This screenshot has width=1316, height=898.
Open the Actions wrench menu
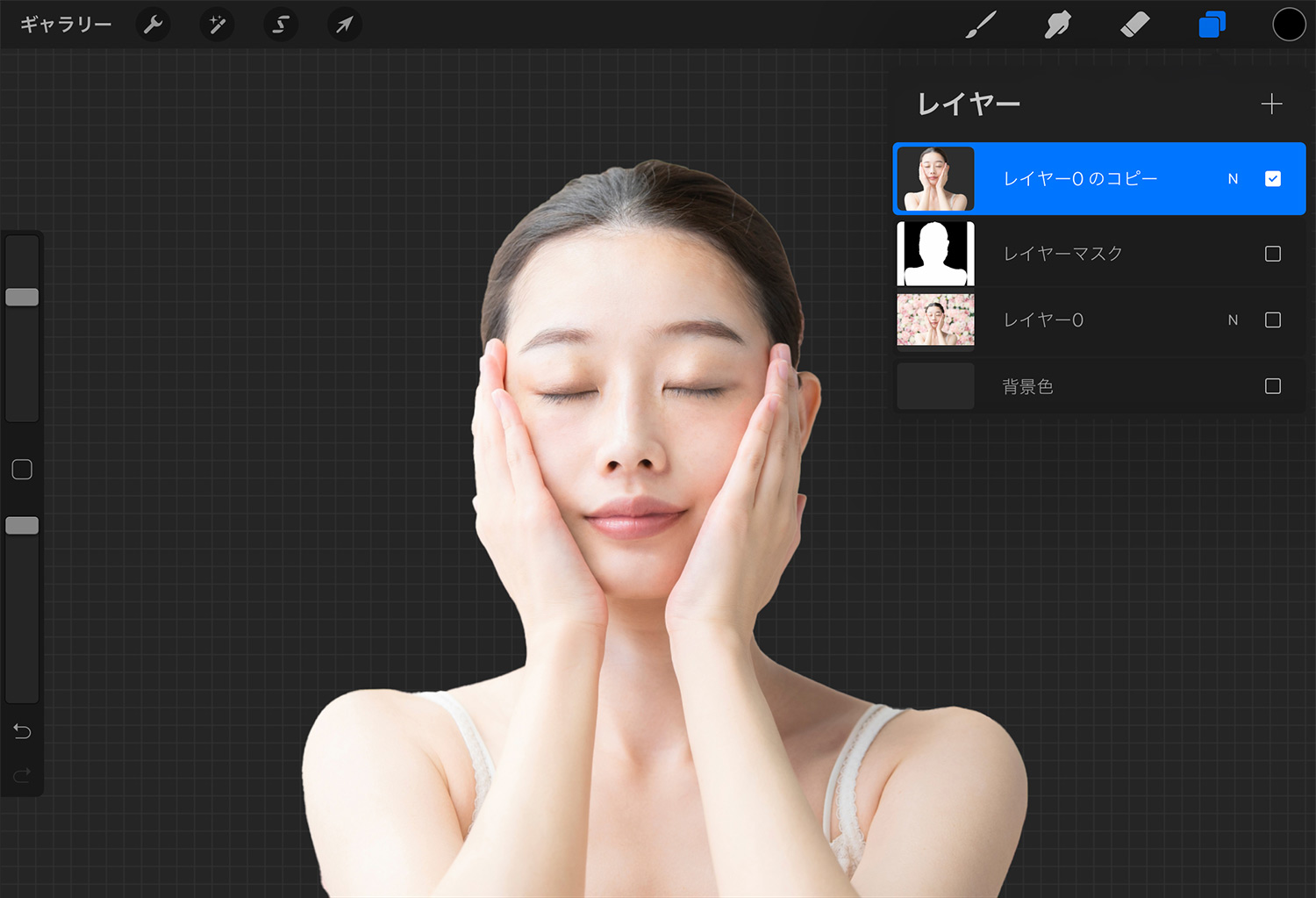point(153,25)
